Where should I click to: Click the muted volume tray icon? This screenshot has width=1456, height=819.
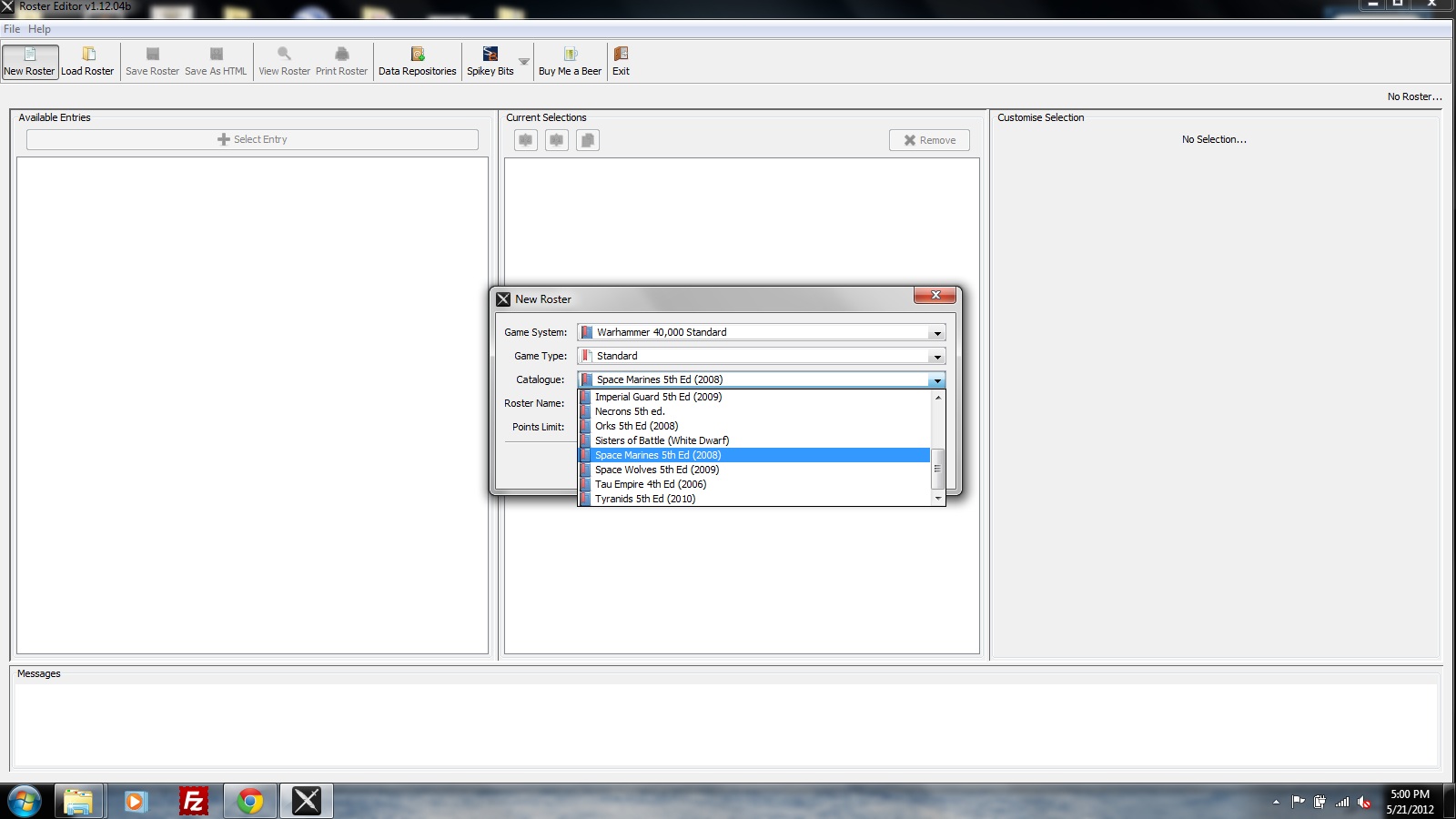1364,802
